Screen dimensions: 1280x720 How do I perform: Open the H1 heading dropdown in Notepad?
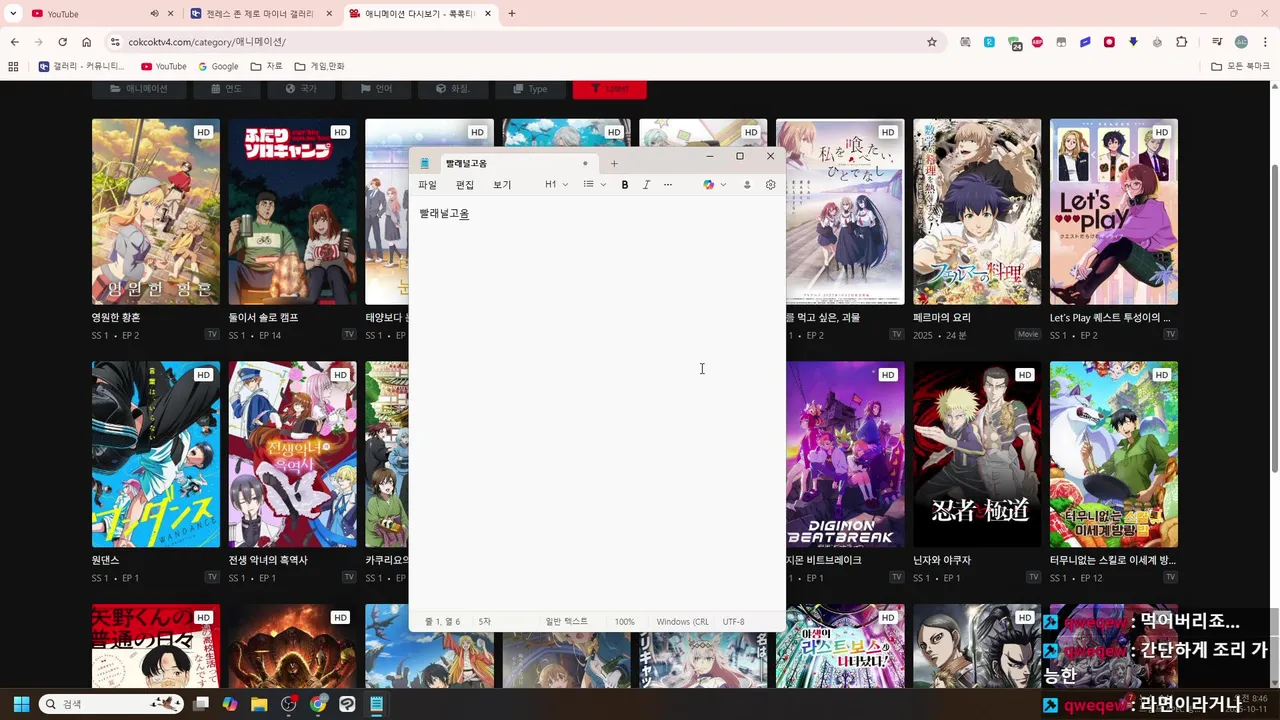(x=556, y=185)
